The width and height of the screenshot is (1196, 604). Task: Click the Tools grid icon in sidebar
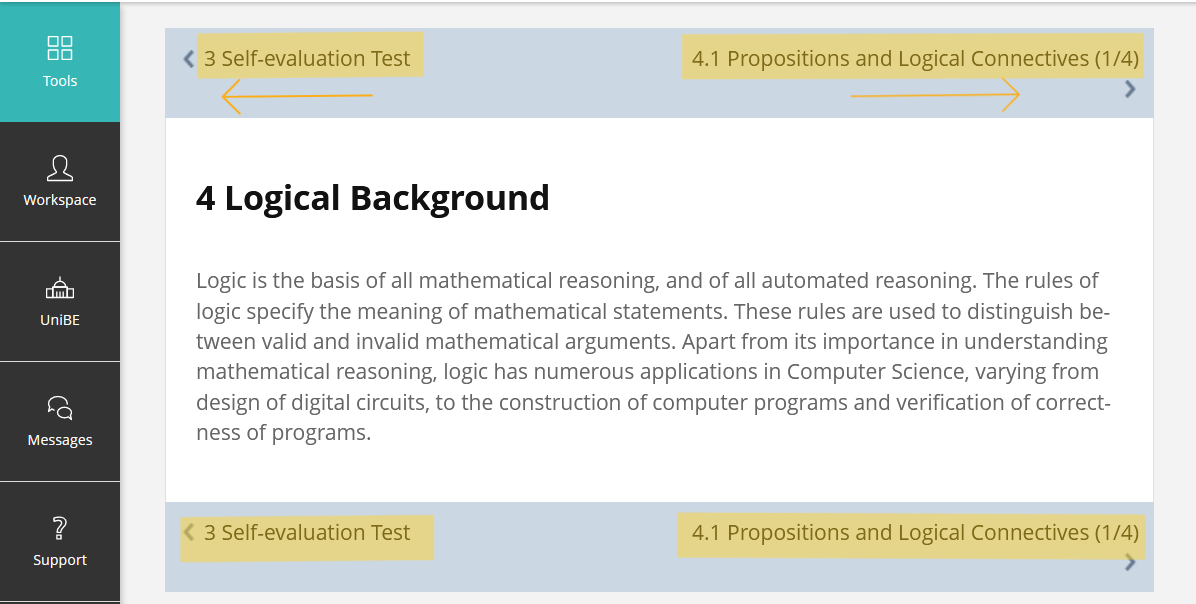click(x=60, y=48)
